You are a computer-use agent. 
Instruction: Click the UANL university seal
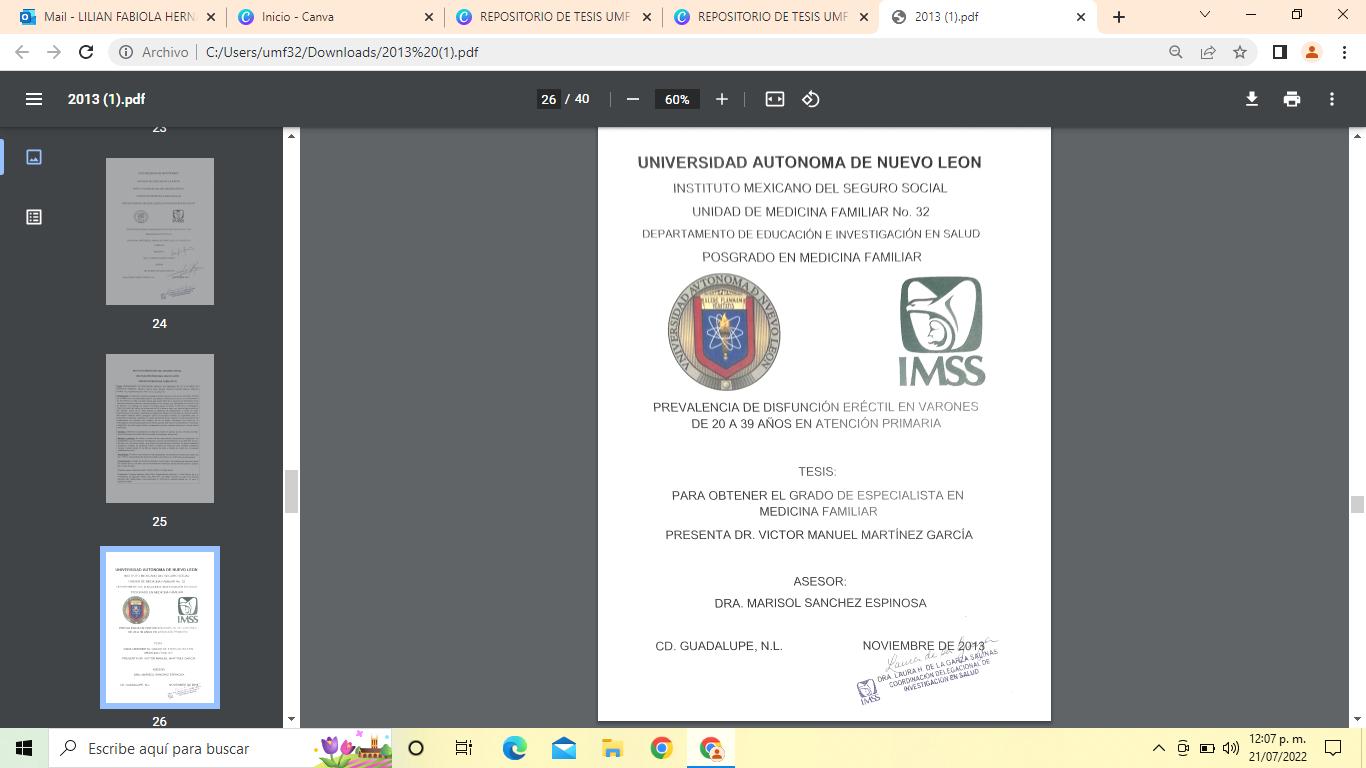point(724,332)
